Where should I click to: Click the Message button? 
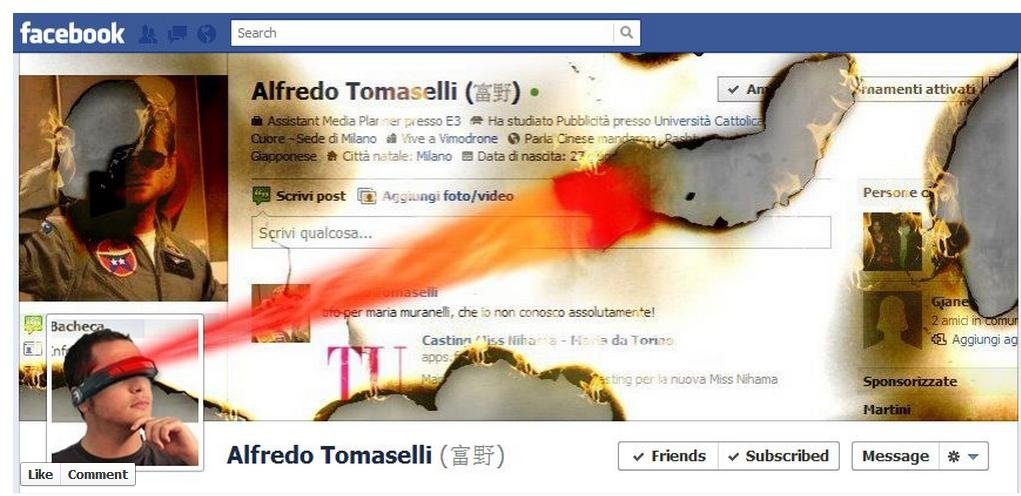(x=895, y=456)
